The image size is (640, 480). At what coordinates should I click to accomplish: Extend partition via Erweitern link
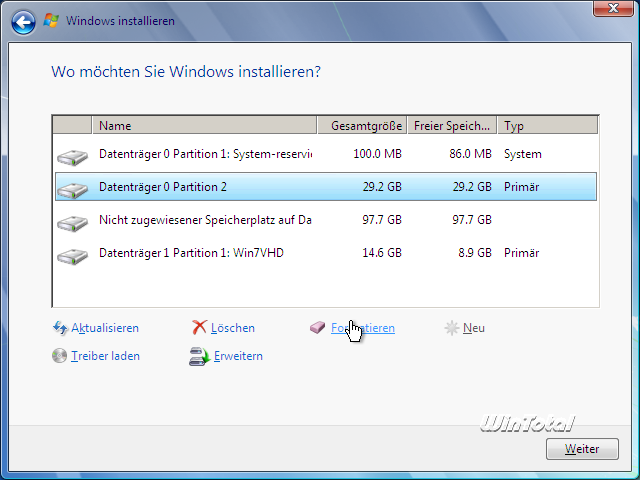[x=238, y=356]
